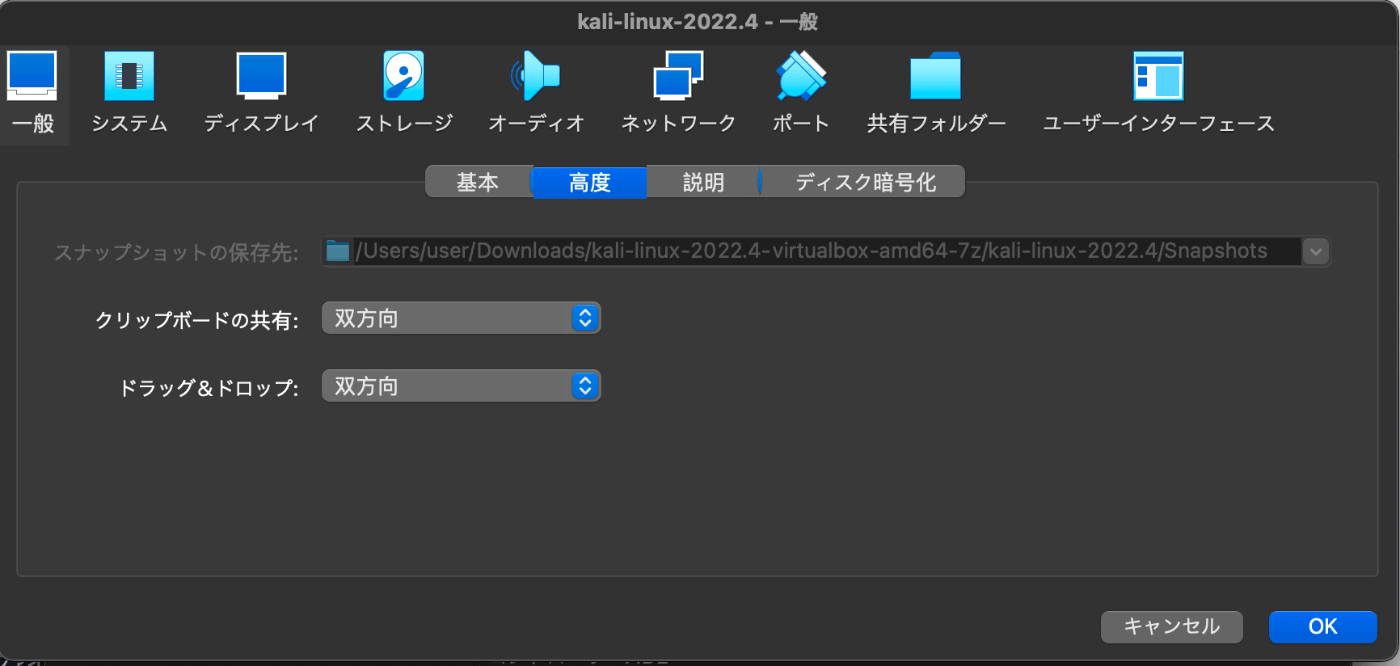
Task: Switch to the 基本 tab
Action: coord(478,183)
